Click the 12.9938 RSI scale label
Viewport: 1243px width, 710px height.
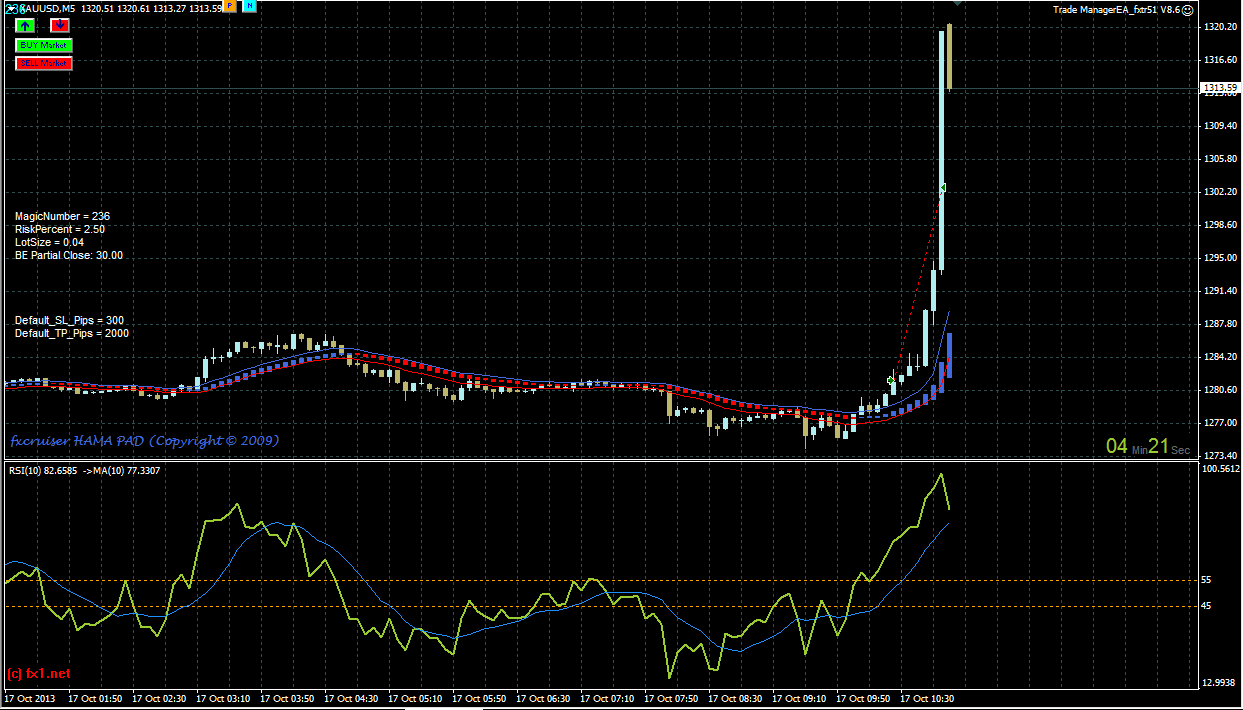click(x=1220, y=682)
